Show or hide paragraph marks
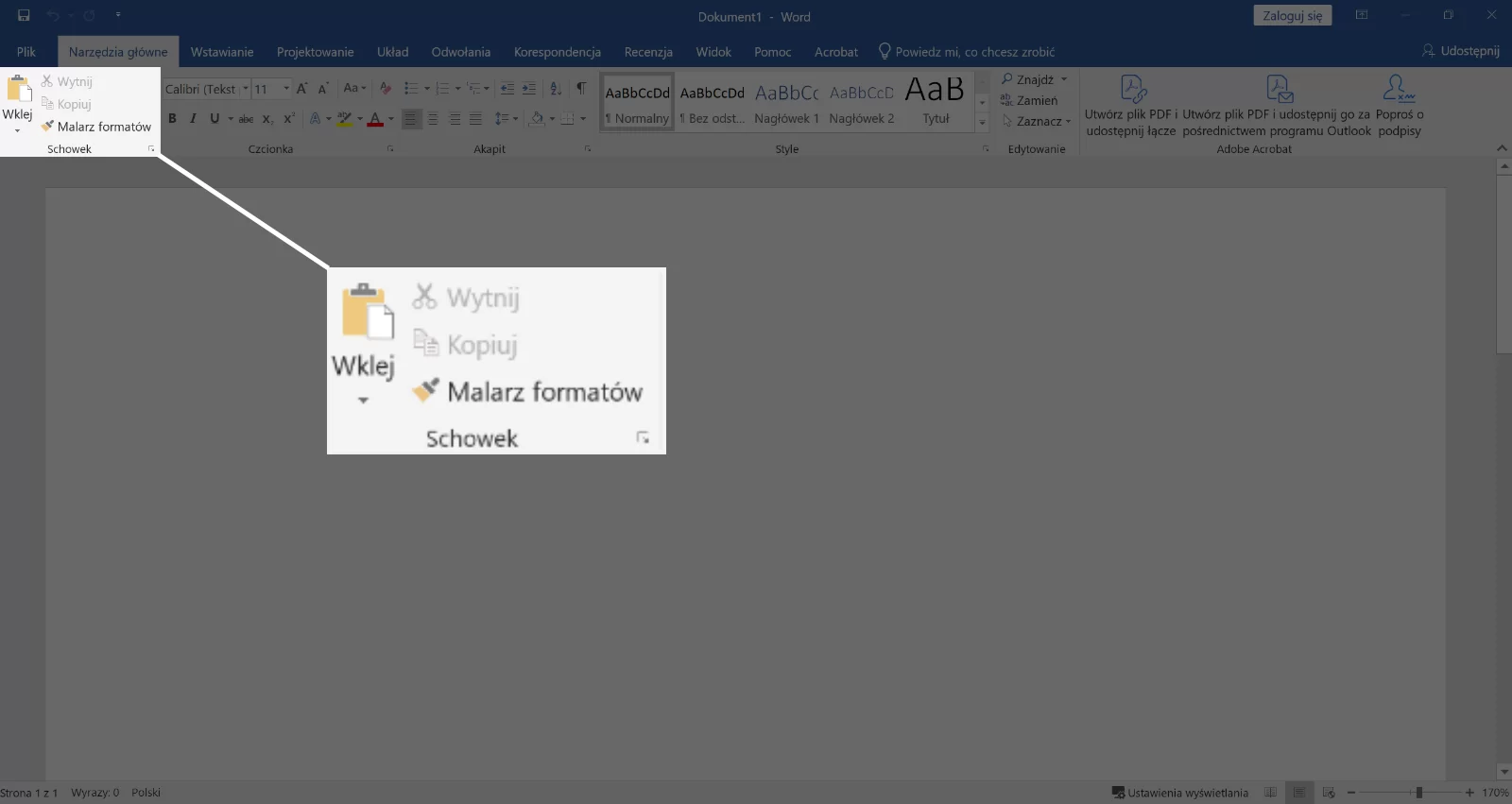The image size is (1512, 804). click(x=581, y=89)
